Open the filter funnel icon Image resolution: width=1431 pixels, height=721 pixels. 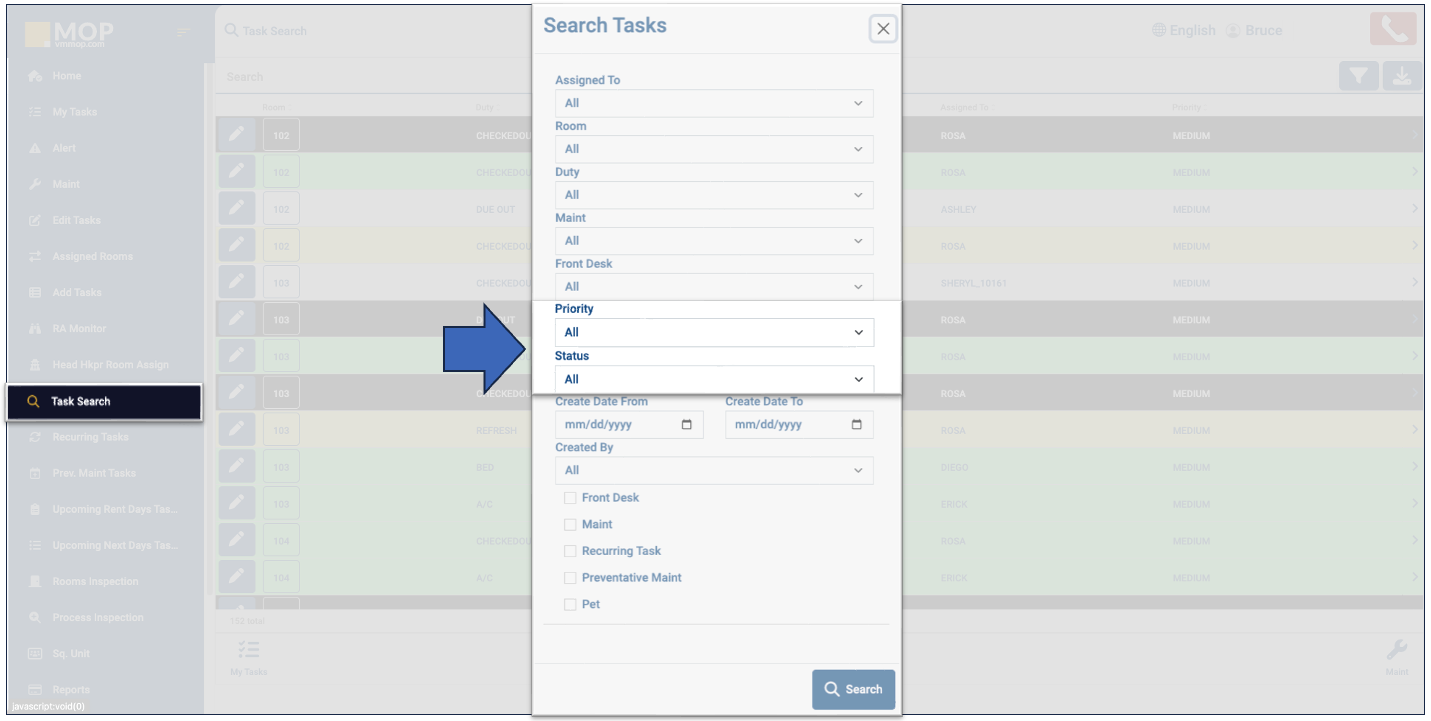coord(1358,77)
